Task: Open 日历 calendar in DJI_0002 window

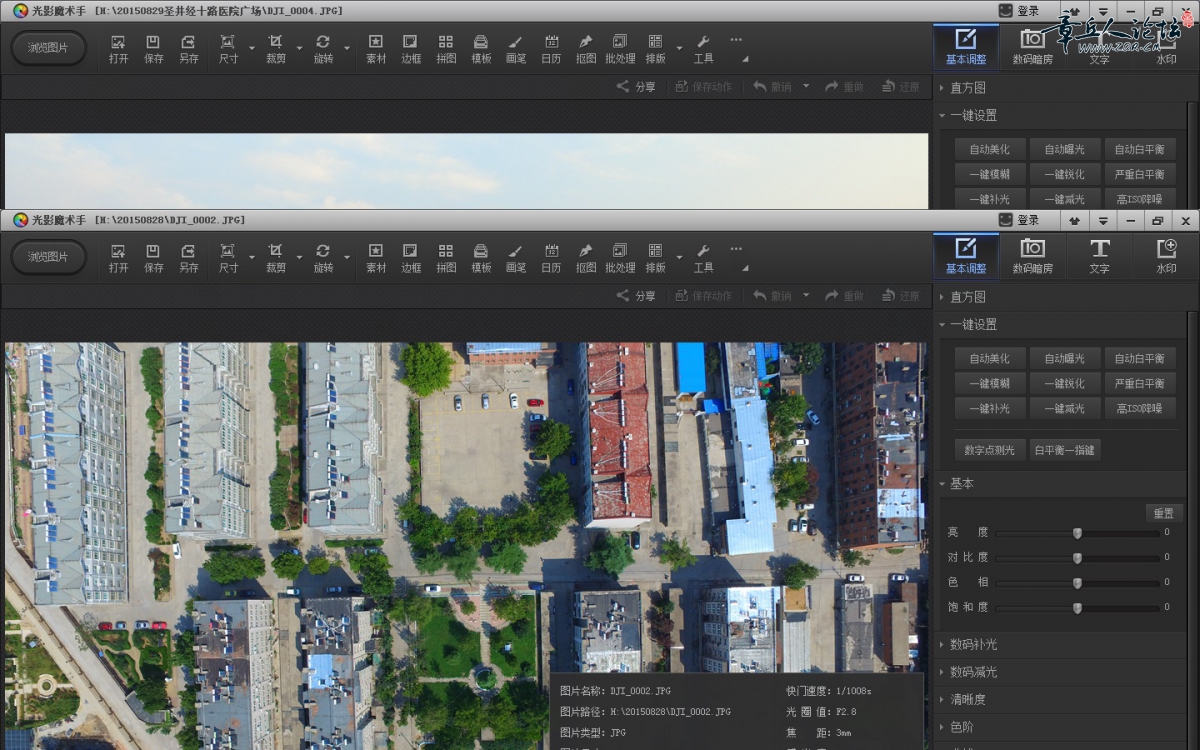Action: (x=551, y=257)
